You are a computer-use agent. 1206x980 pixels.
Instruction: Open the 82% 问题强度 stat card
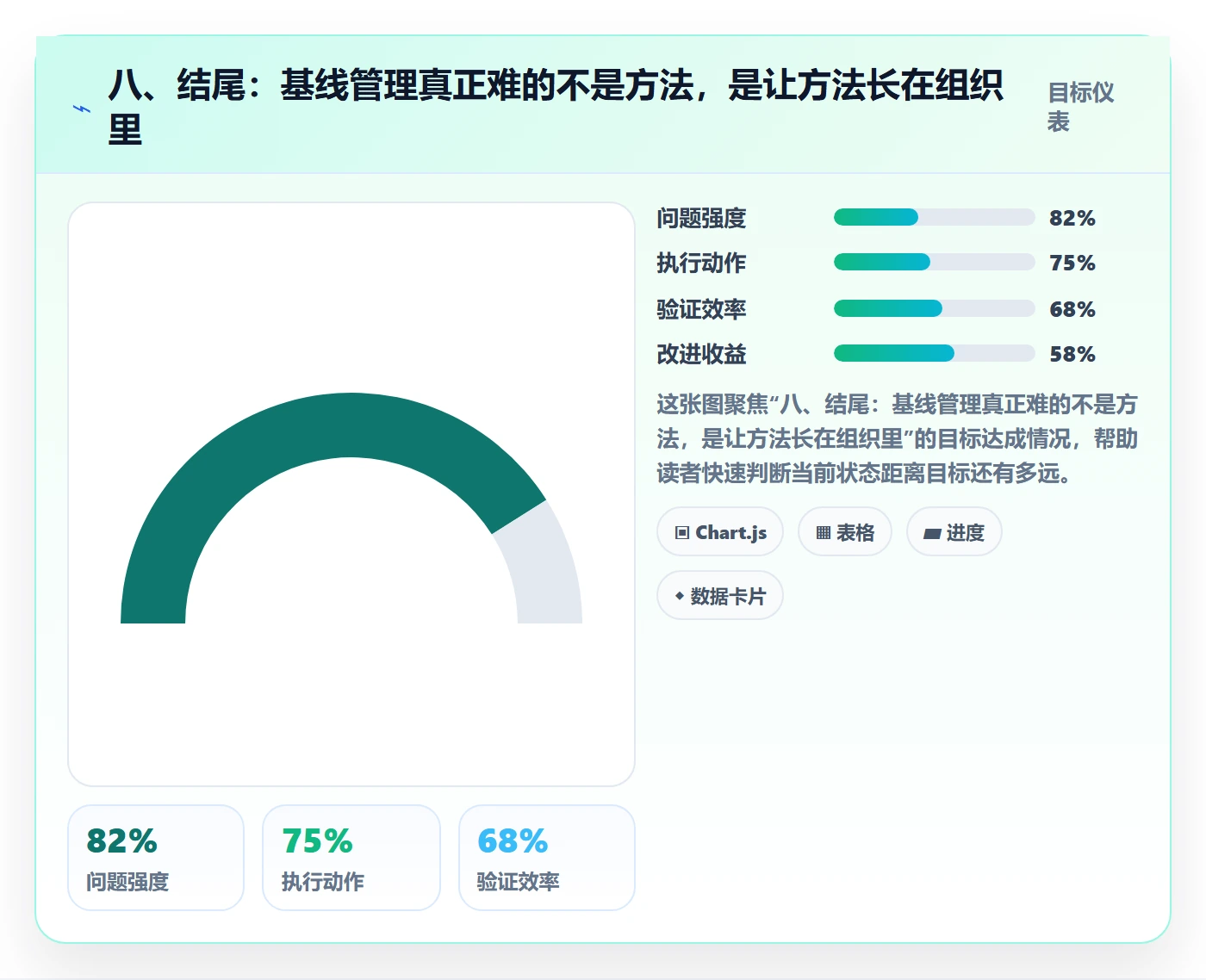click(x=156, y=858)
